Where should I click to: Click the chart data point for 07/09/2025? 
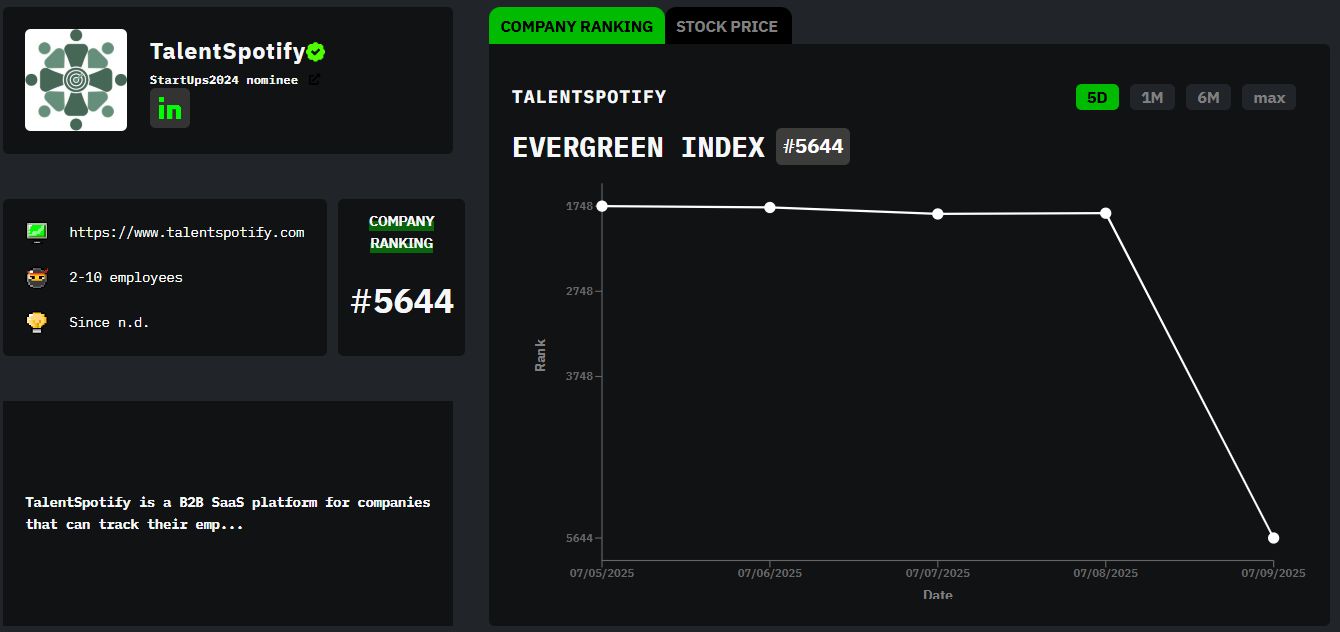coord(1274,538)
